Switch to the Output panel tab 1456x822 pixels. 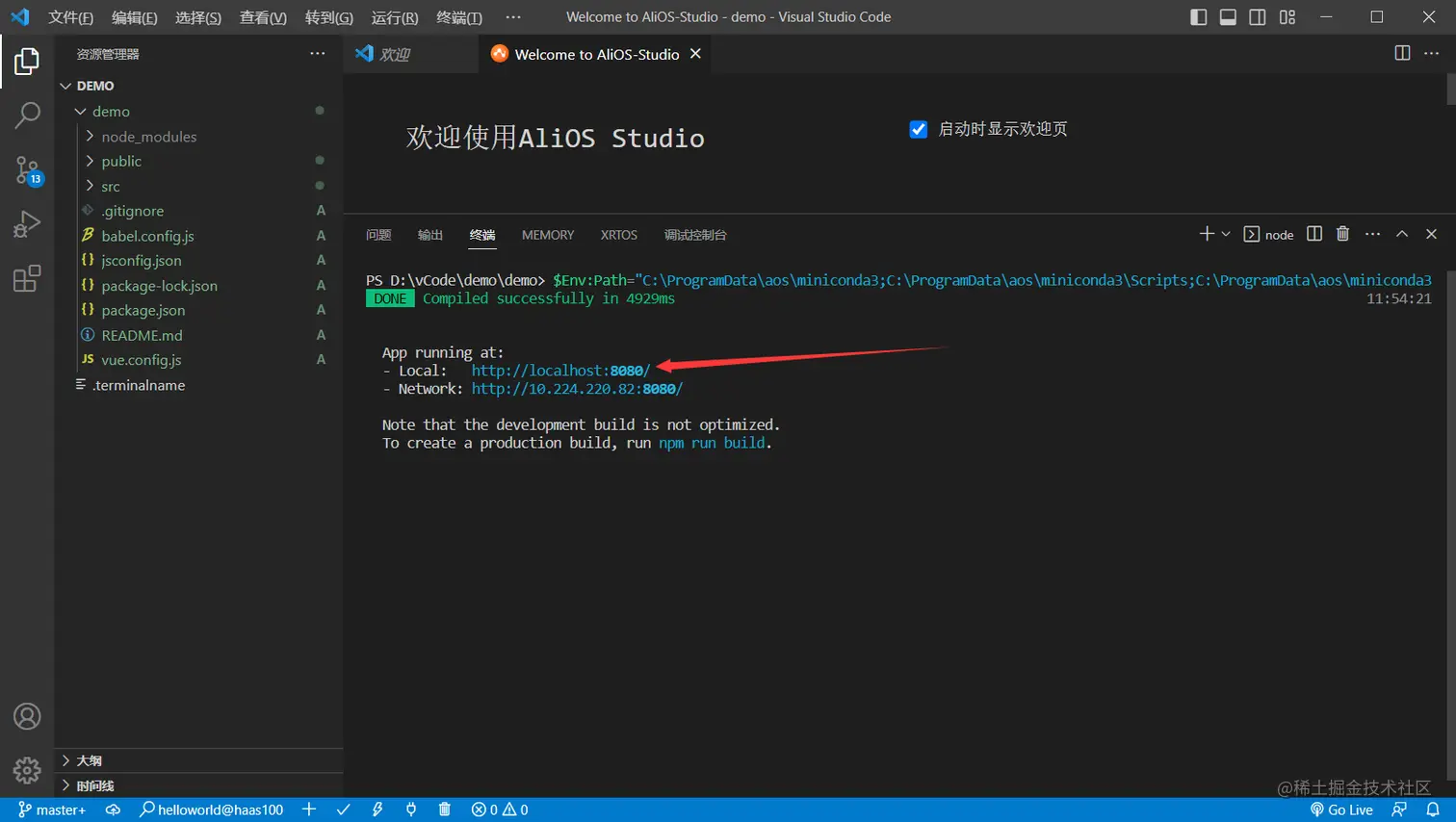[x=430, y=235]
